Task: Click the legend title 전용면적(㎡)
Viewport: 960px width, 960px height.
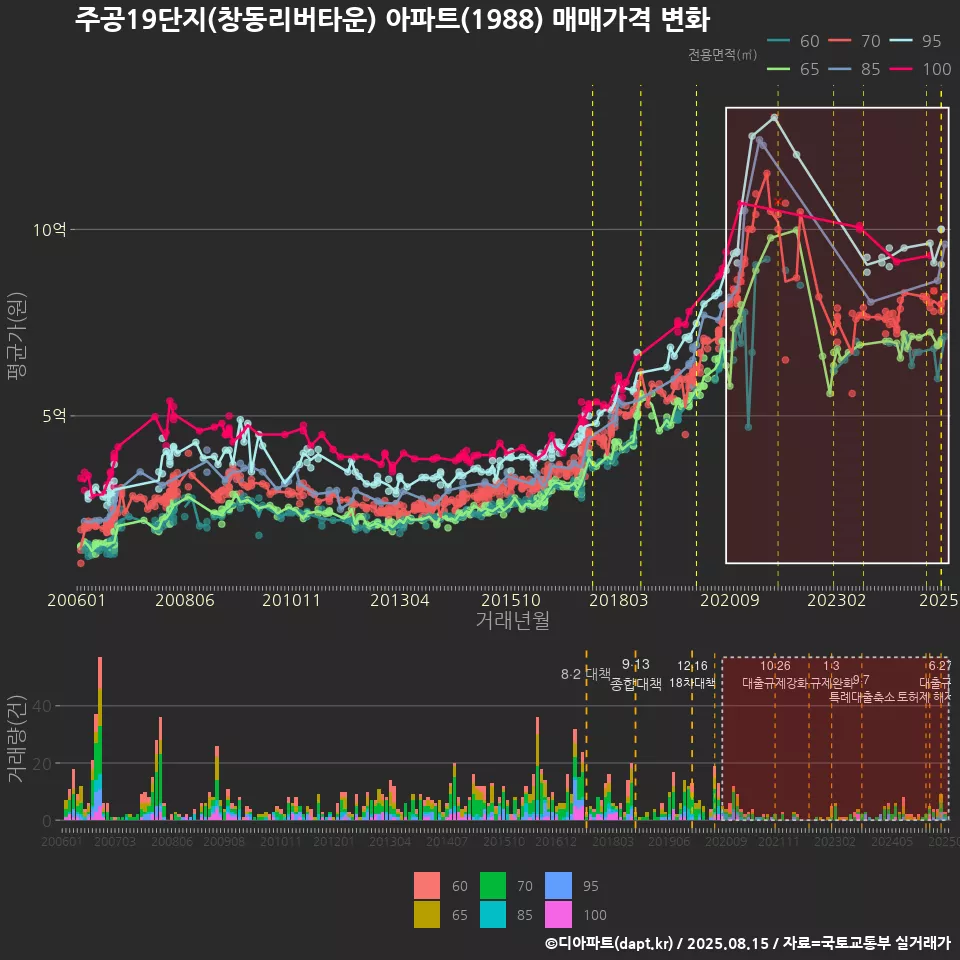Action: 722,54
